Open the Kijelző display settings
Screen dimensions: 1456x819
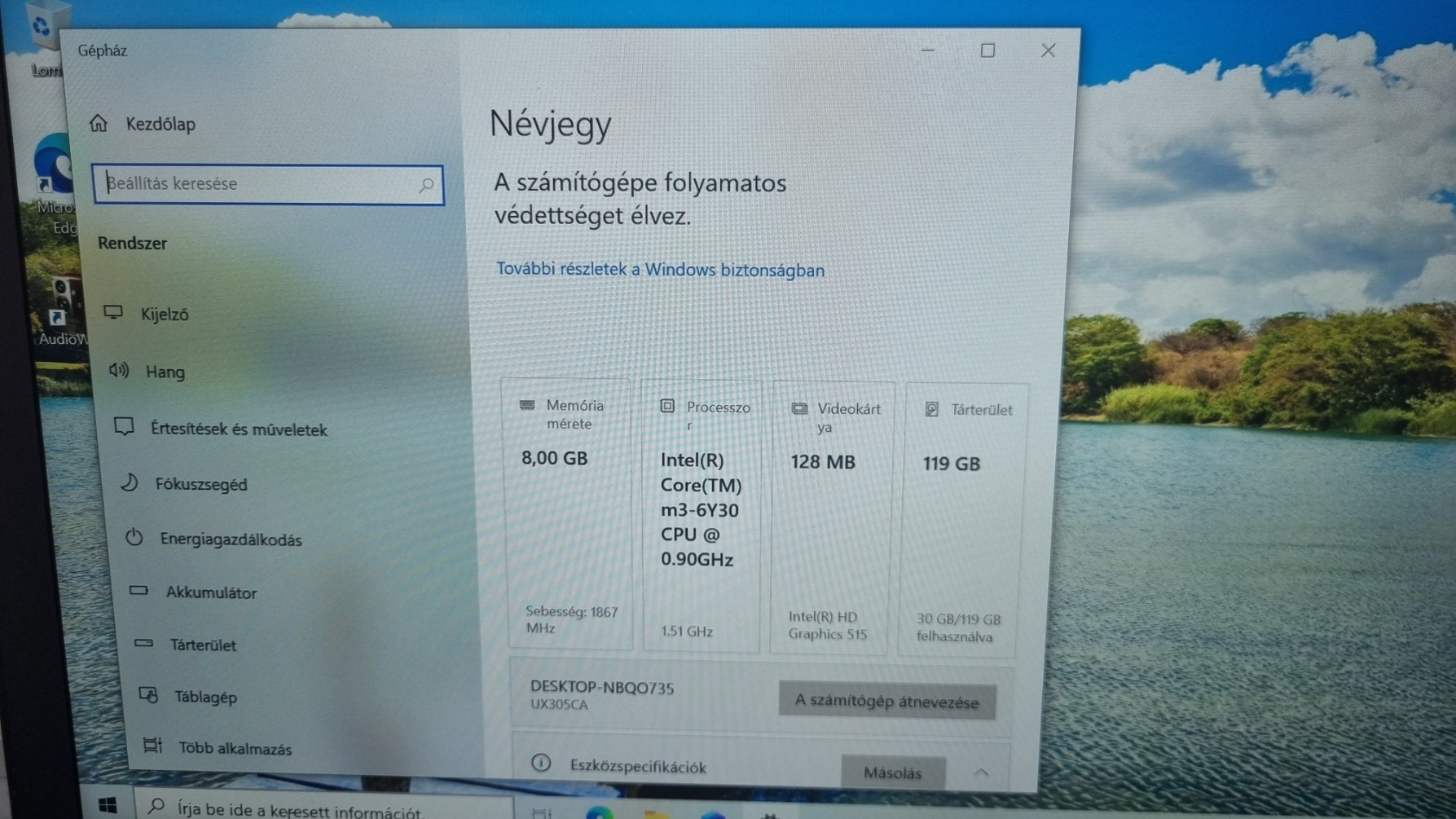click(147, 314)
